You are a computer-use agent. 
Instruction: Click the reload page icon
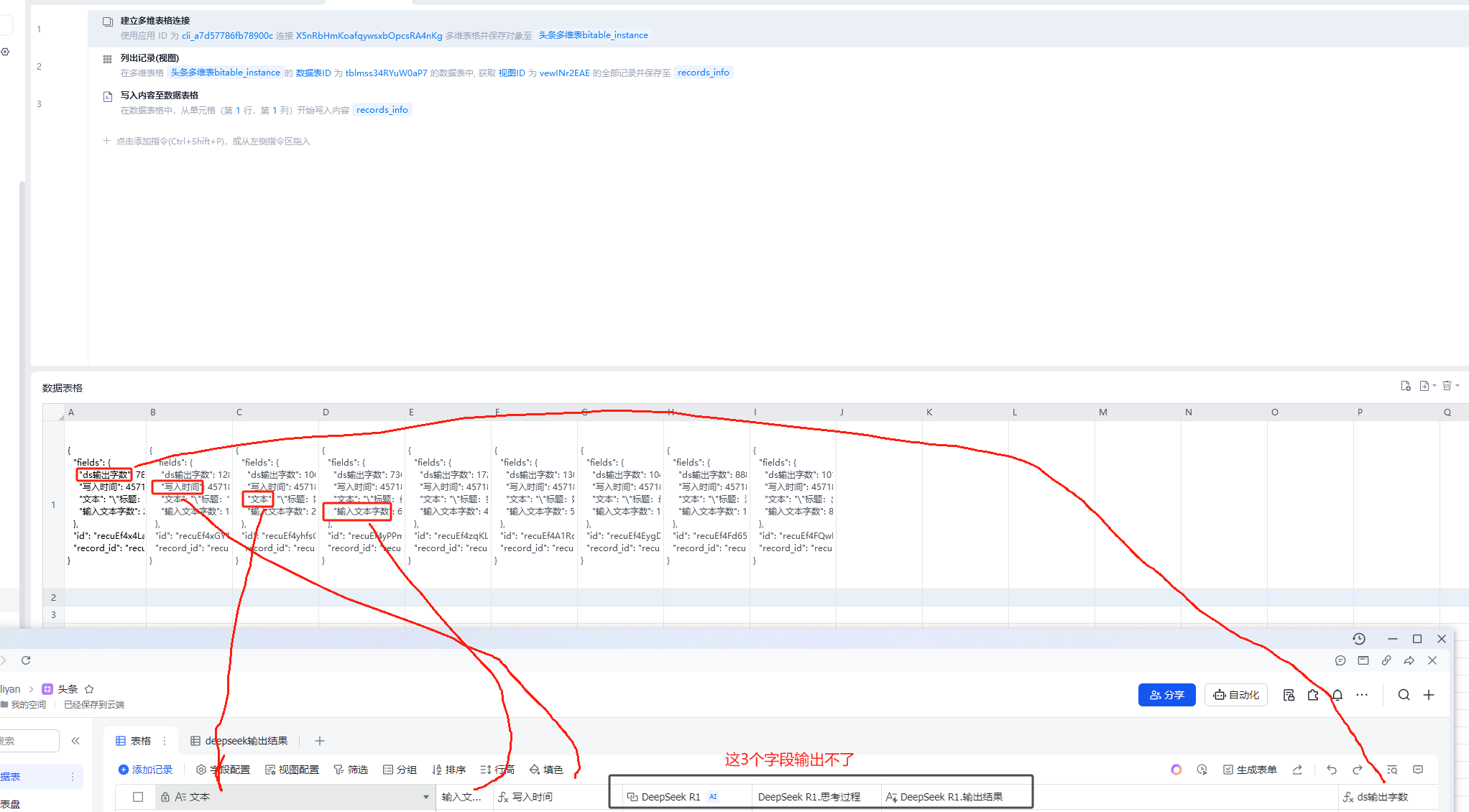[26, 660]
